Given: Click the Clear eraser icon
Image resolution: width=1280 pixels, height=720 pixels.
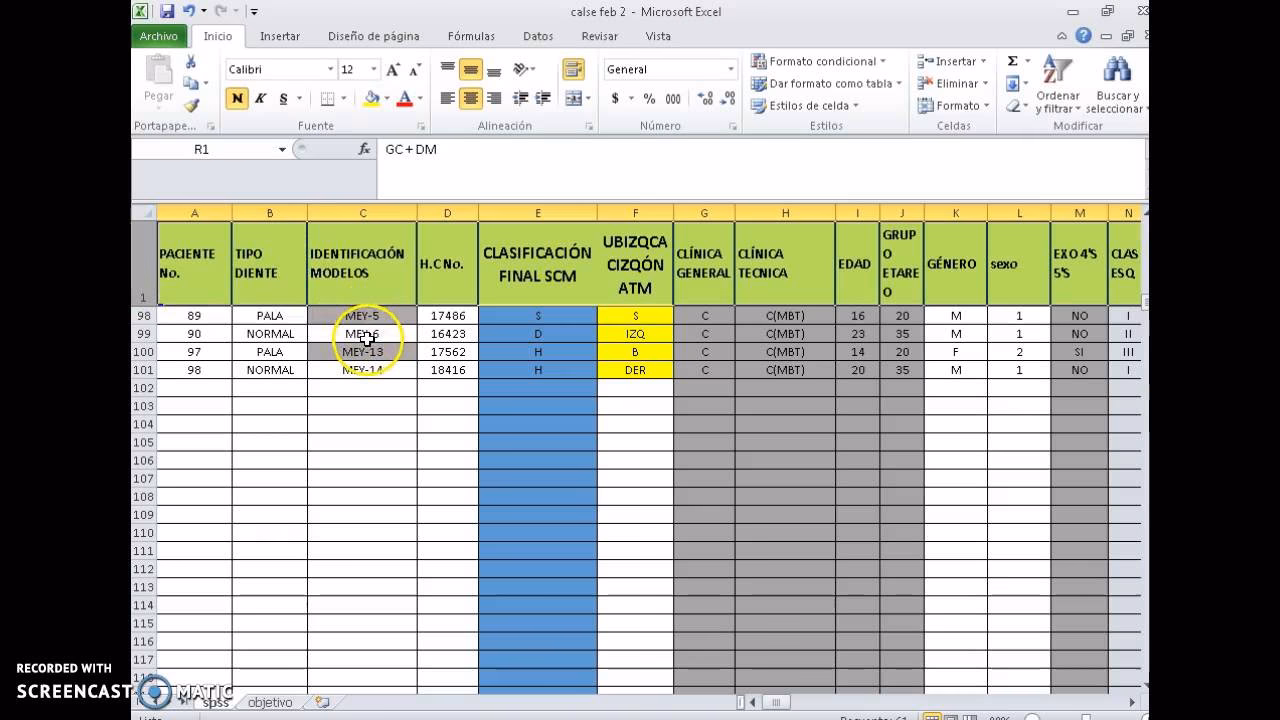Looking at the screenshot, I should (x=1012, y=105).
